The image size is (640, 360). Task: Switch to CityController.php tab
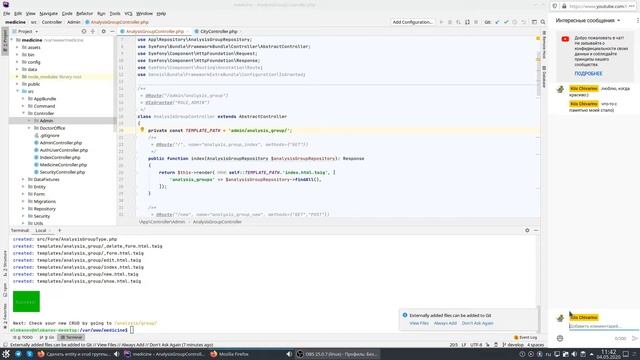tap(218, 31)
